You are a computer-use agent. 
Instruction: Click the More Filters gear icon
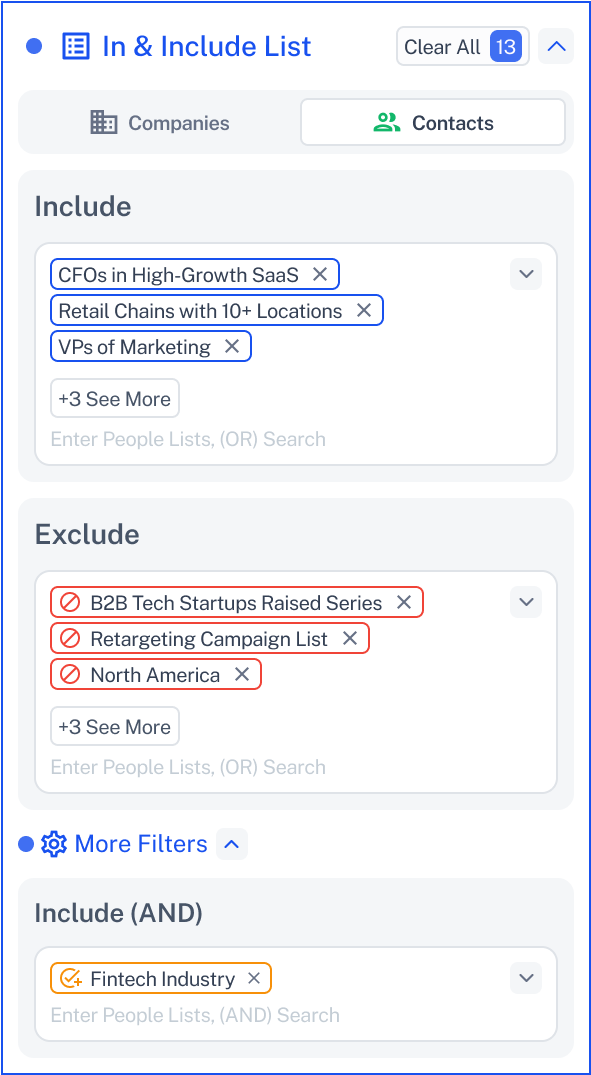[x=53, y=844]
